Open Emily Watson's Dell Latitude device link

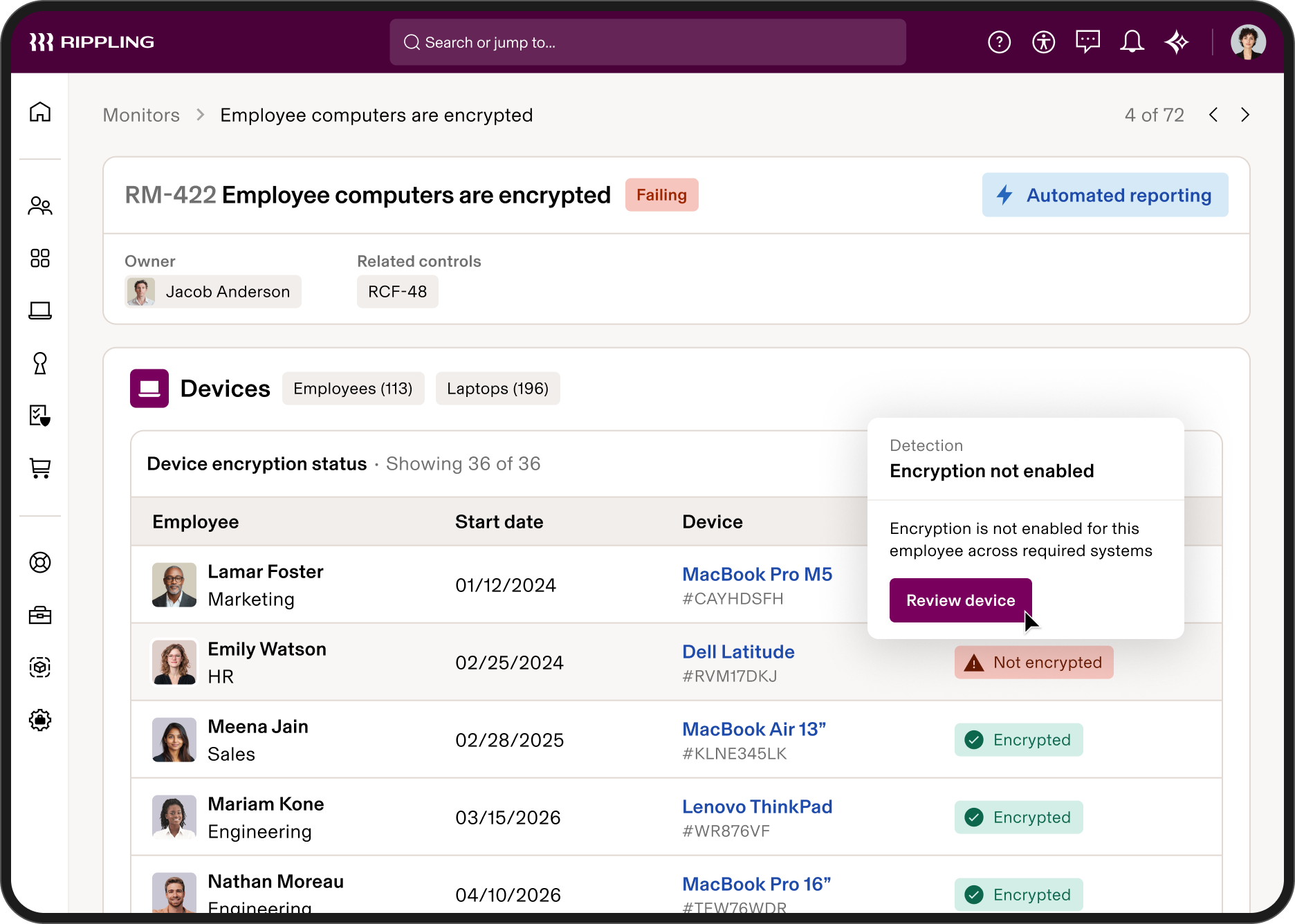[737, 651]
